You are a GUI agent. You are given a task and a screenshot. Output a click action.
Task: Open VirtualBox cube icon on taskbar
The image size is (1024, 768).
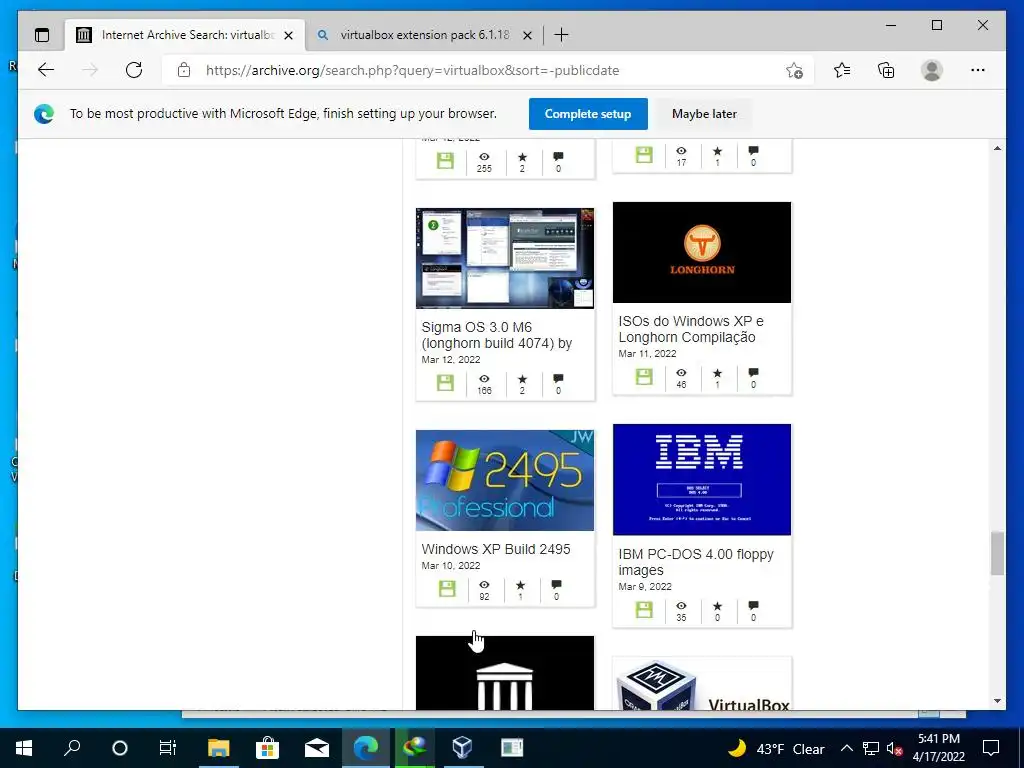(x=462, y=748)
